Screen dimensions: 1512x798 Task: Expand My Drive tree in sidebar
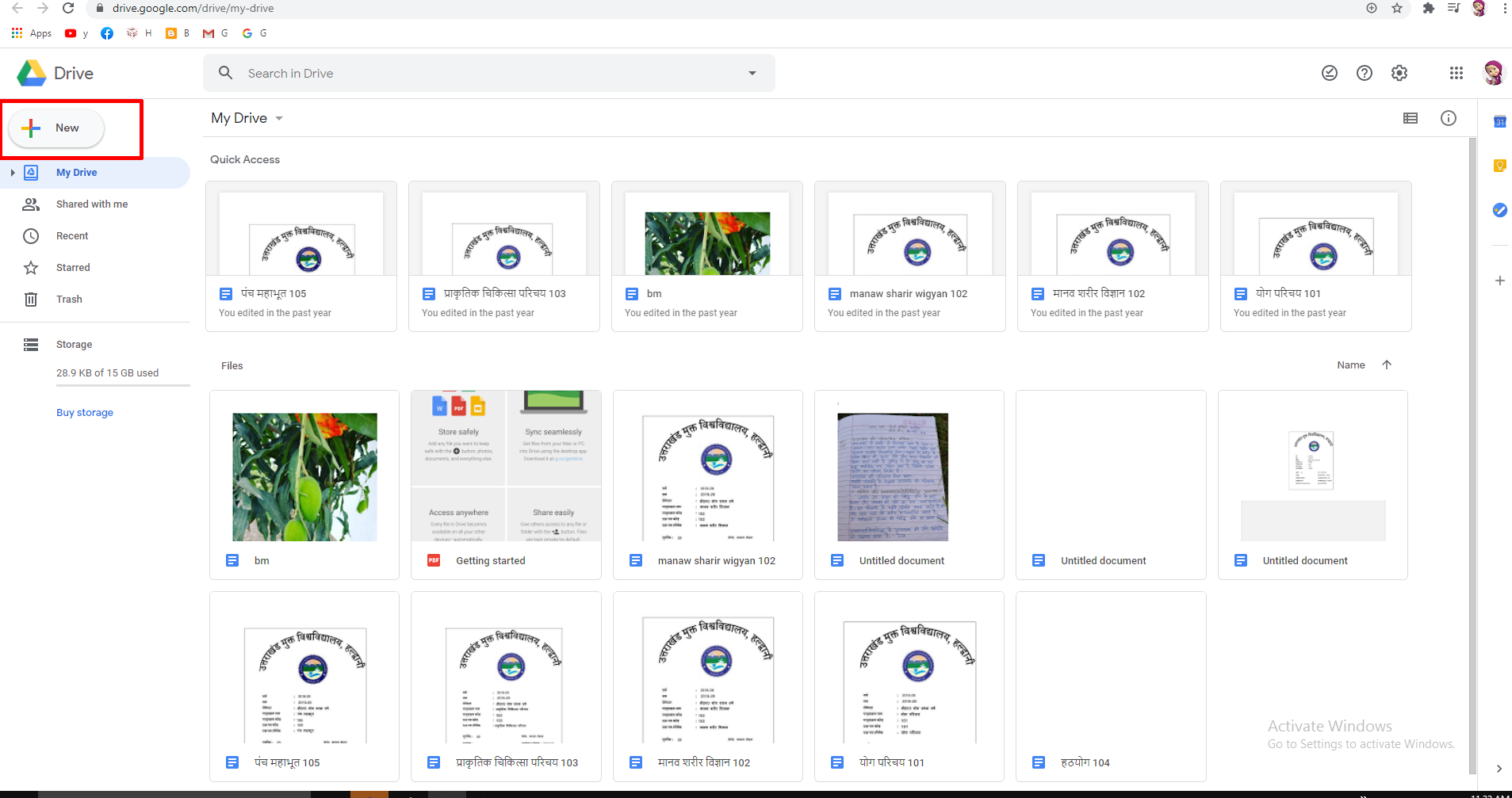click(x=13, y=172)
